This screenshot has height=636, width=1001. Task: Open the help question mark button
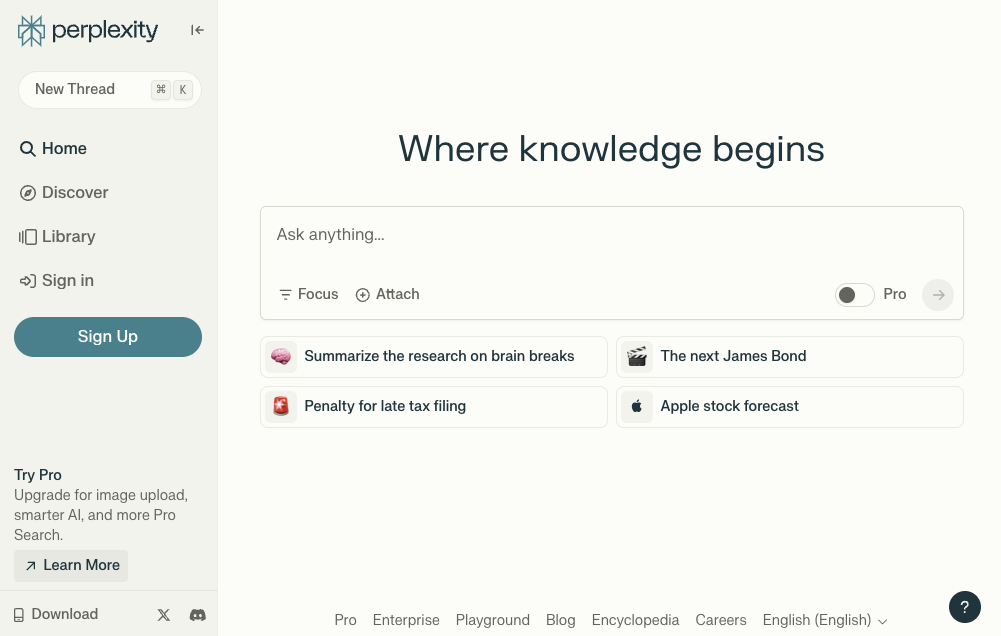point(965,607)
